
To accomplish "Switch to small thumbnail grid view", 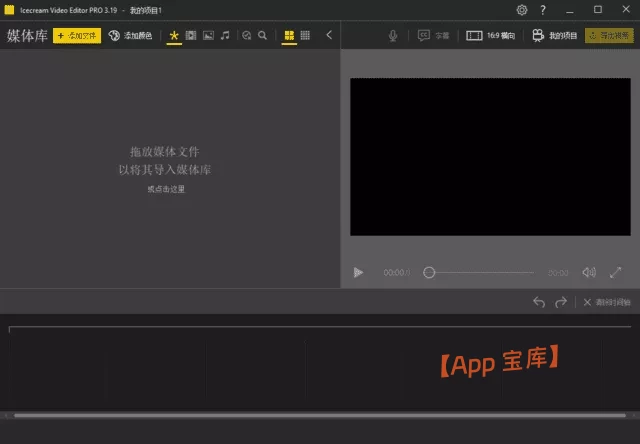I will (x=305, y=36).
